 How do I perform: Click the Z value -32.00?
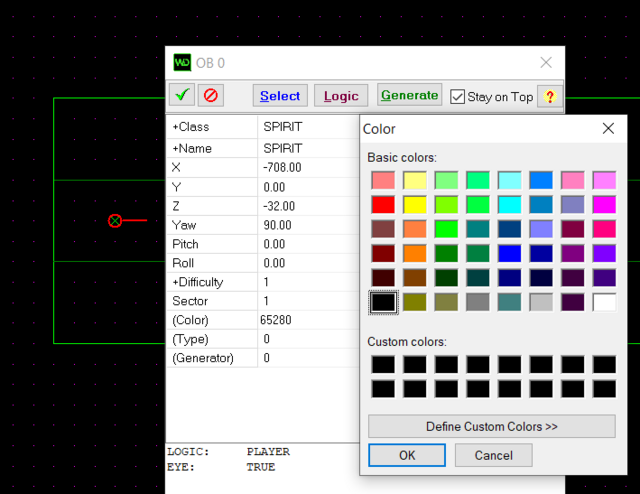click(279, 206)
